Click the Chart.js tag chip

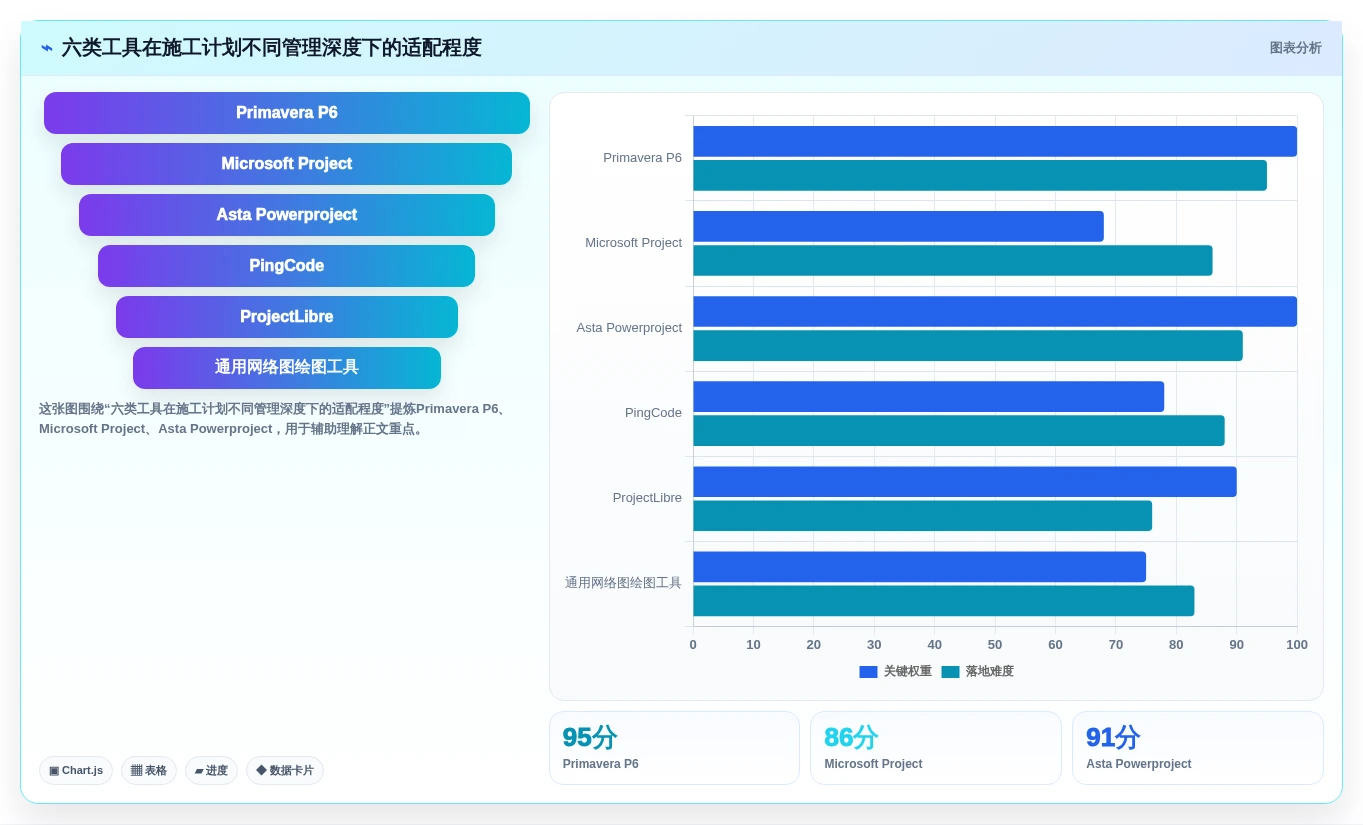76,770
